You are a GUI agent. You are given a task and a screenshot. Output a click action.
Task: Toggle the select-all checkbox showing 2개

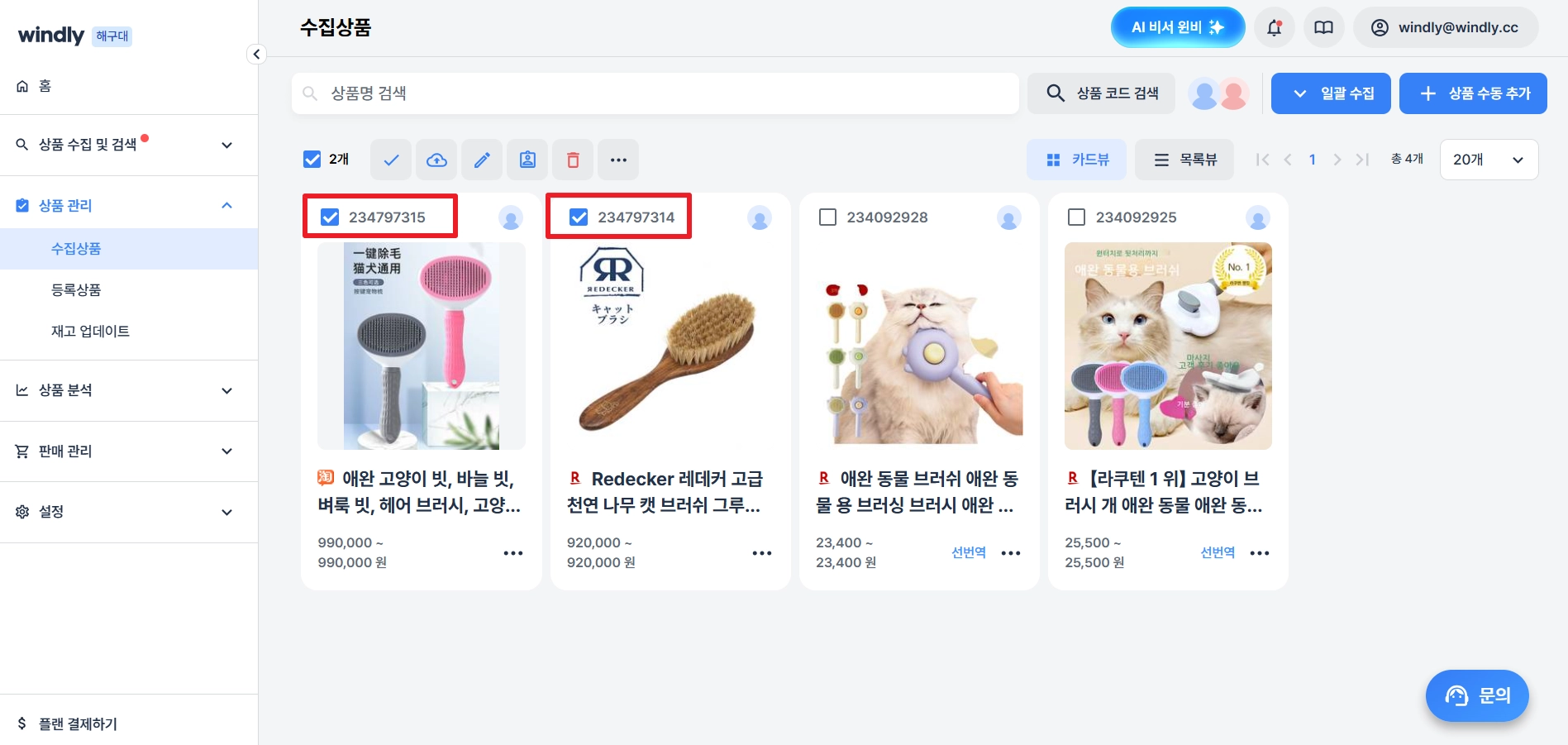pos(312,160)
